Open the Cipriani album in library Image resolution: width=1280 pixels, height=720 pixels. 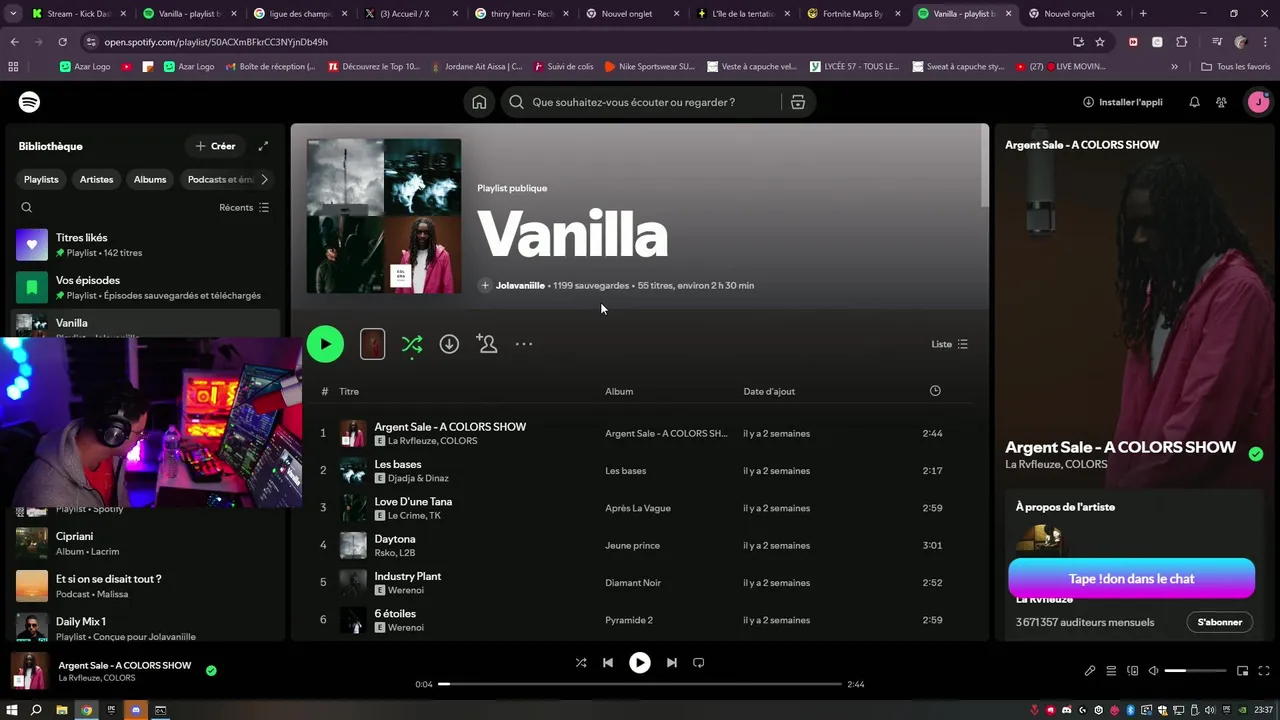(x=144, y=543)
